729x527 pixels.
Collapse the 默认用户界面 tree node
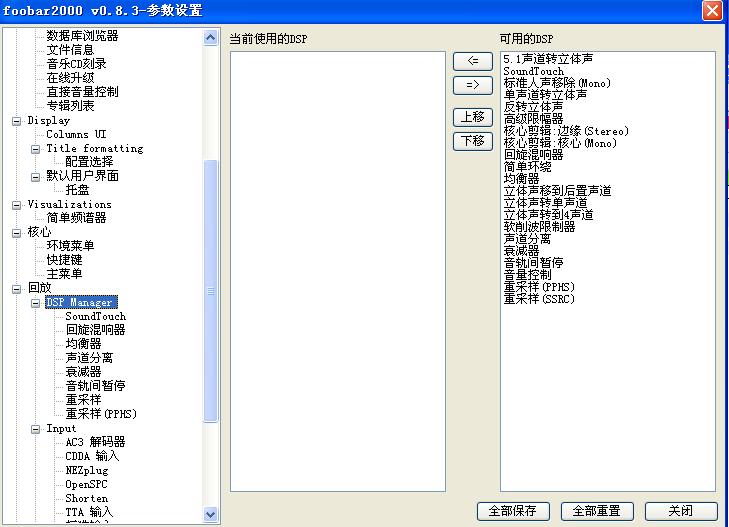tap(35, 177)
